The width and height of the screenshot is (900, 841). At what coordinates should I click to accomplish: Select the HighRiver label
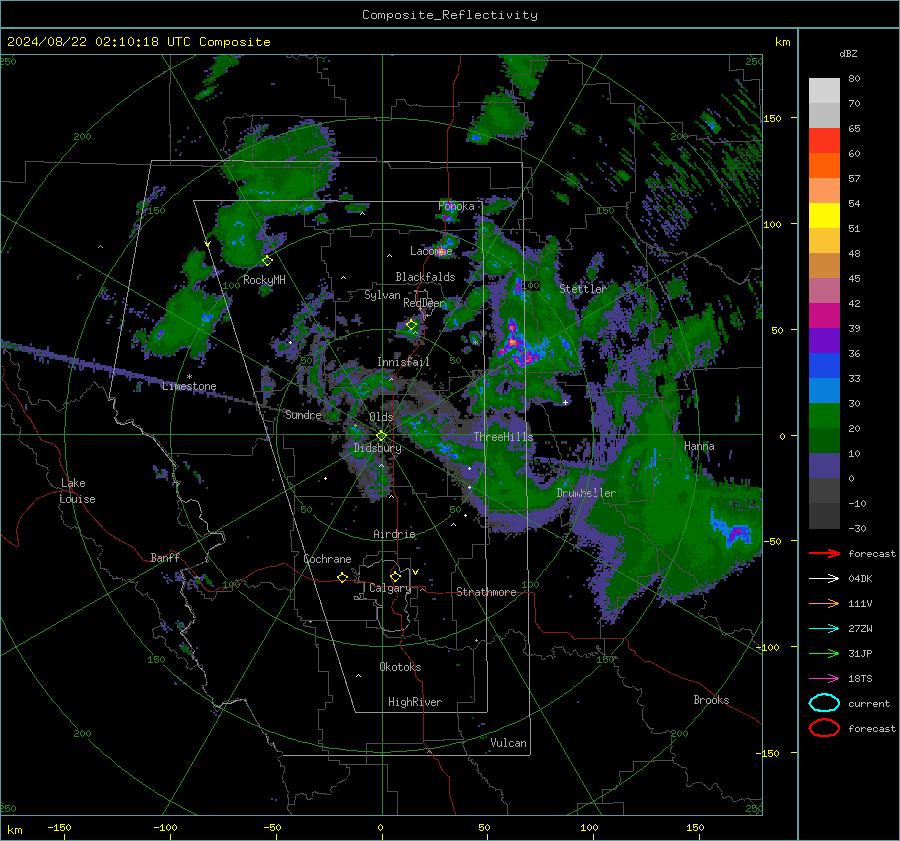(x=415, y=702)
